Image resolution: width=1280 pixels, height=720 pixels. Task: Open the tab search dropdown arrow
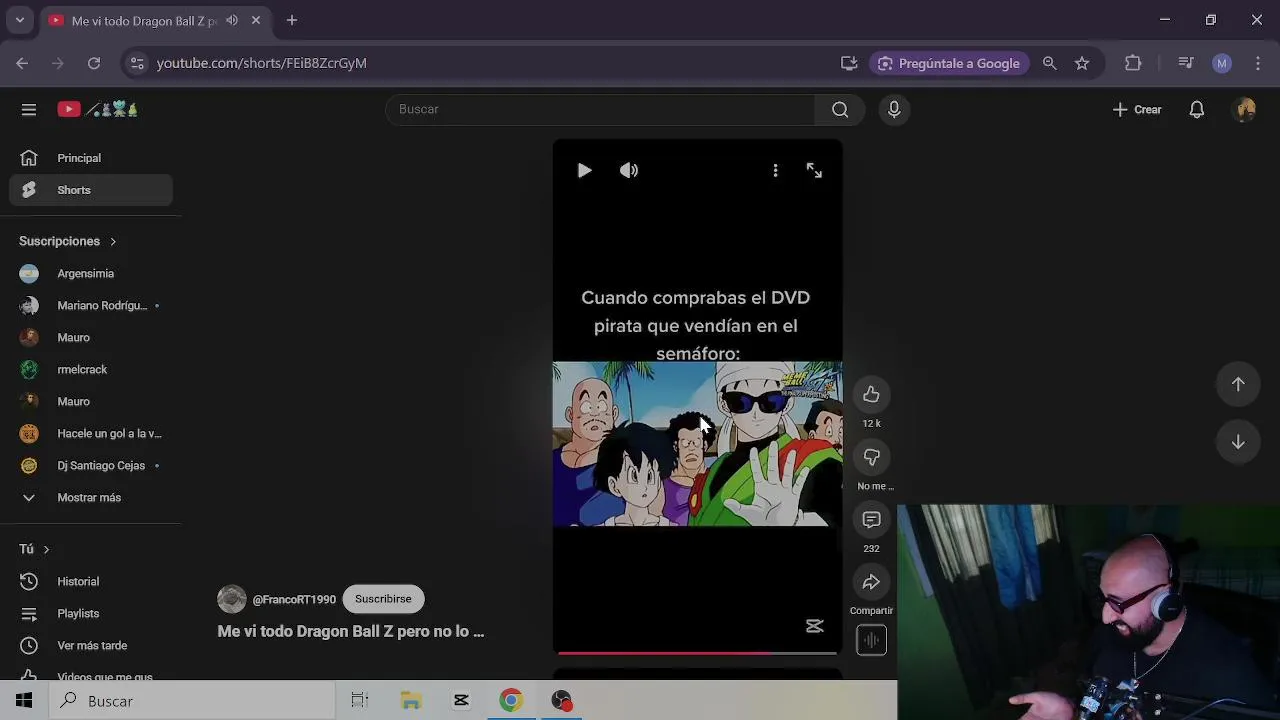pos(19,20)
